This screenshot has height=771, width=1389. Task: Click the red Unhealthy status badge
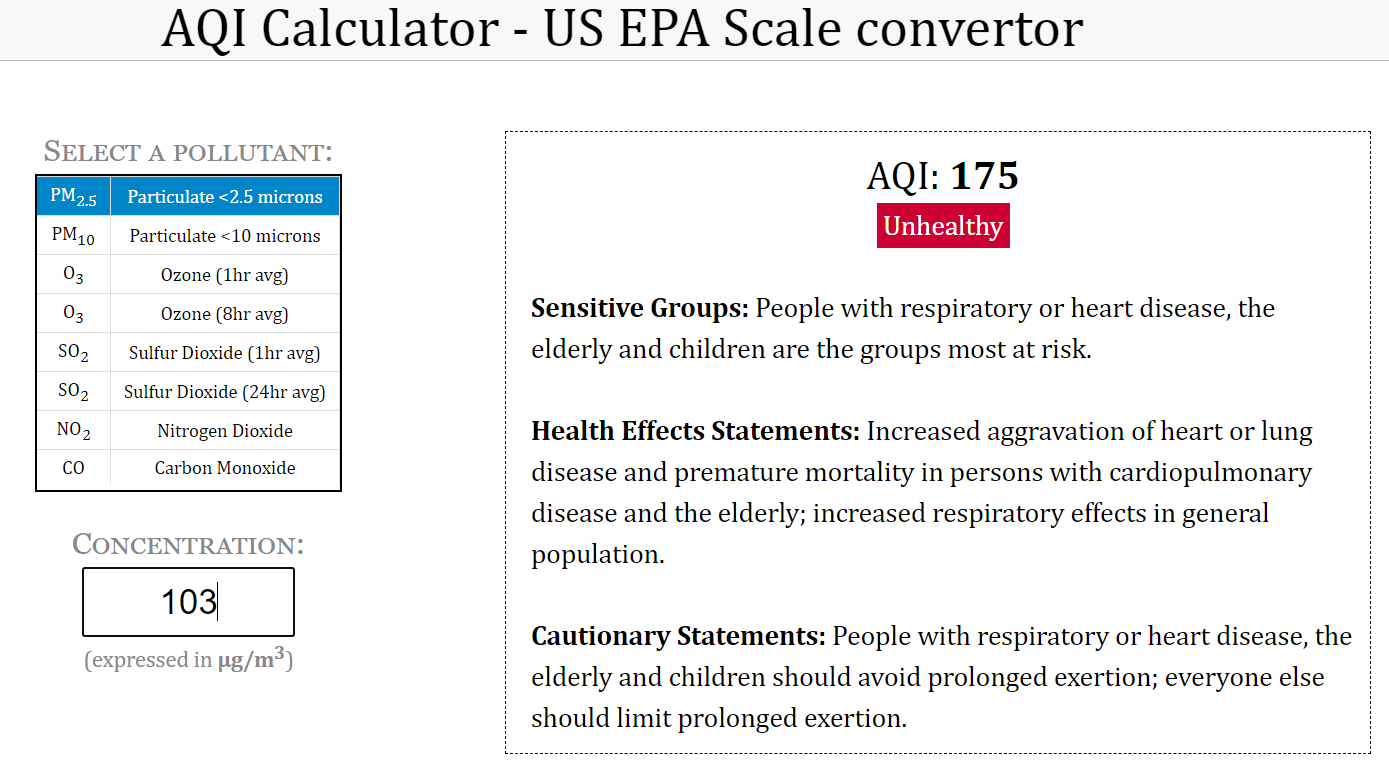coord(943,226)
